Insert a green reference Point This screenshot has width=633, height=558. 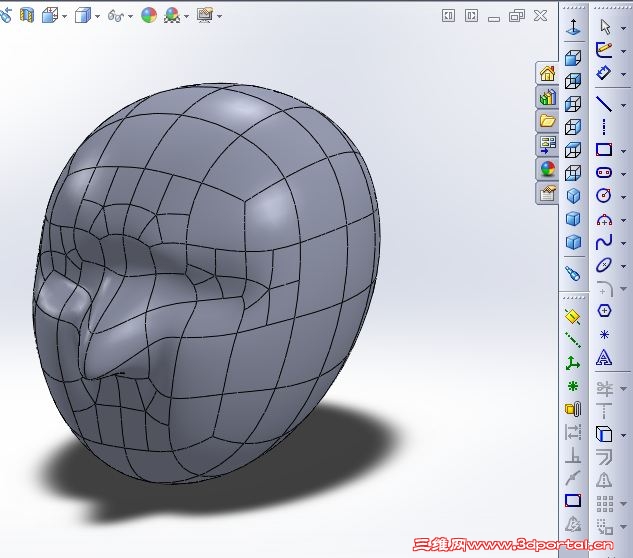[x=573, y=386]
